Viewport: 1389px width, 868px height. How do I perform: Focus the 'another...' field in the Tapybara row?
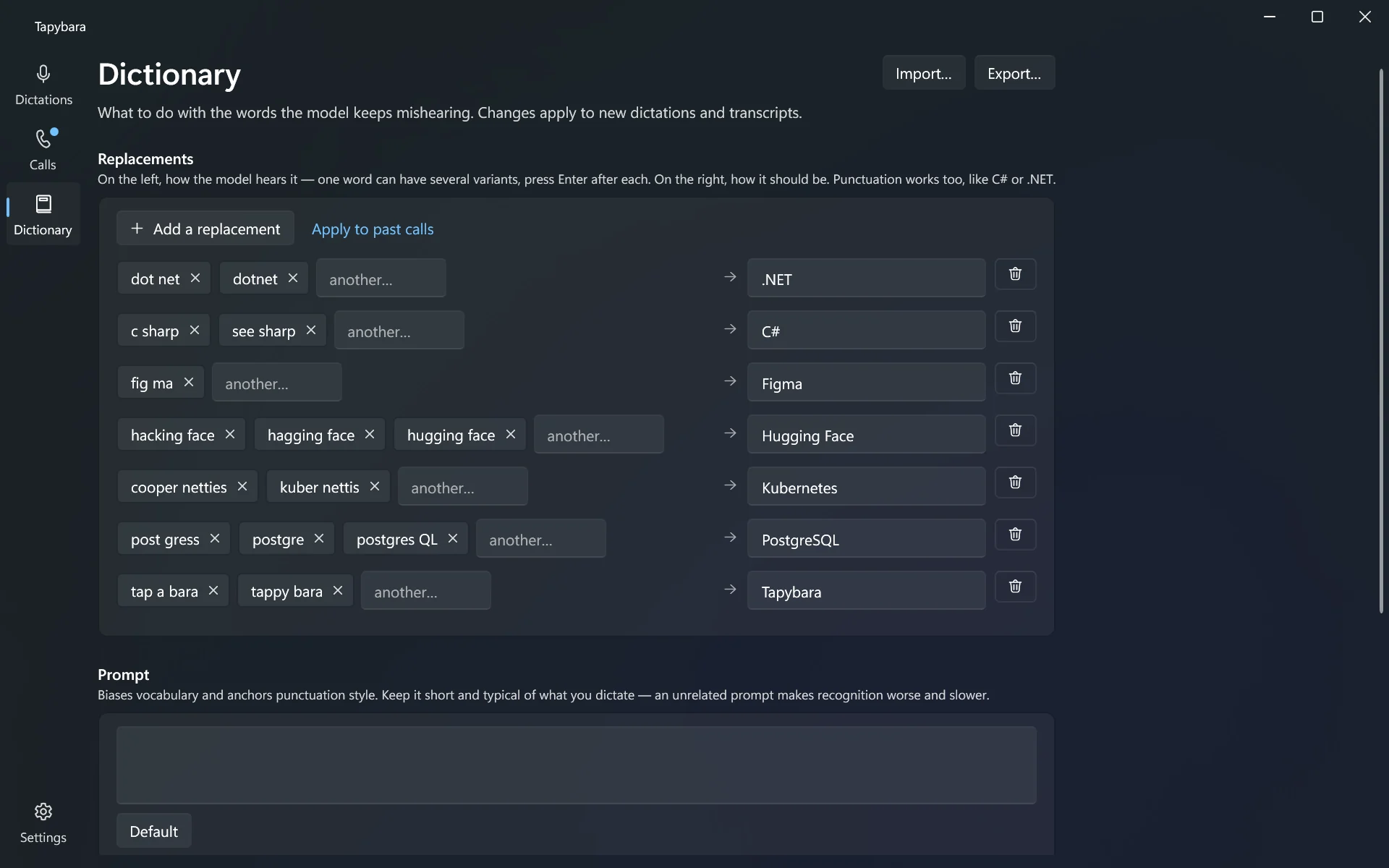coord(426,591)
